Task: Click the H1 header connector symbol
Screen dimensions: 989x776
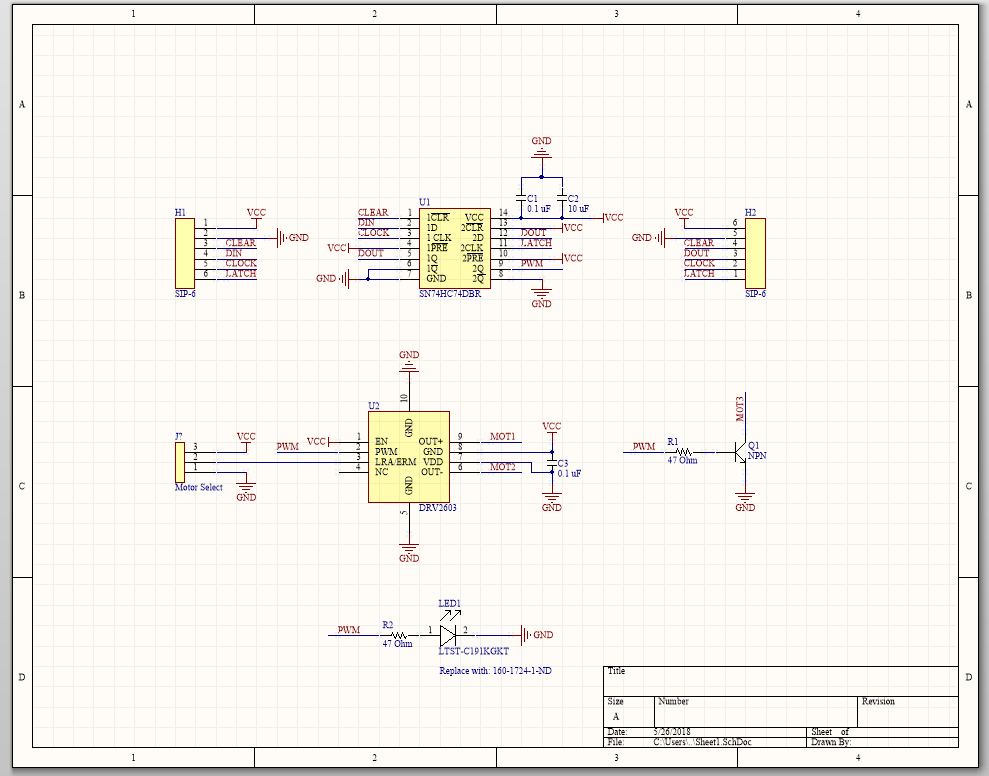Action: pyautogui.click(x=185, y=253)
